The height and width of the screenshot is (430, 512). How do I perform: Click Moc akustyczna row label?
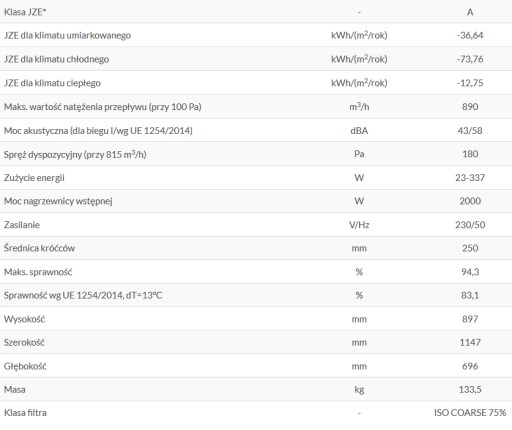(98, 131)
